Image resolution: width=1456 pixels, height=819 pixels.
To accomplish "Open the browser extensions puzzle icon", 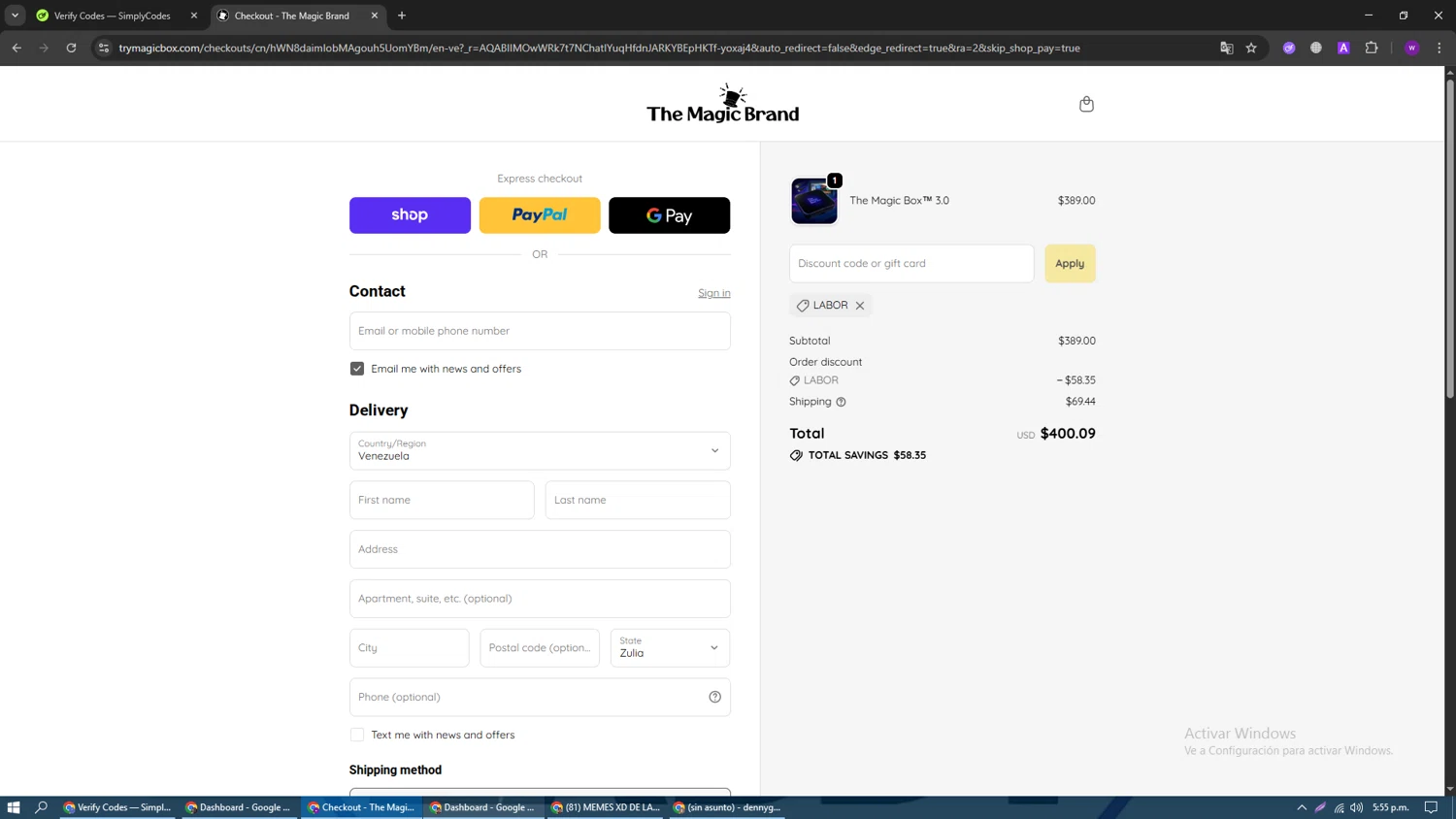I will click(x=1372, y=48).
